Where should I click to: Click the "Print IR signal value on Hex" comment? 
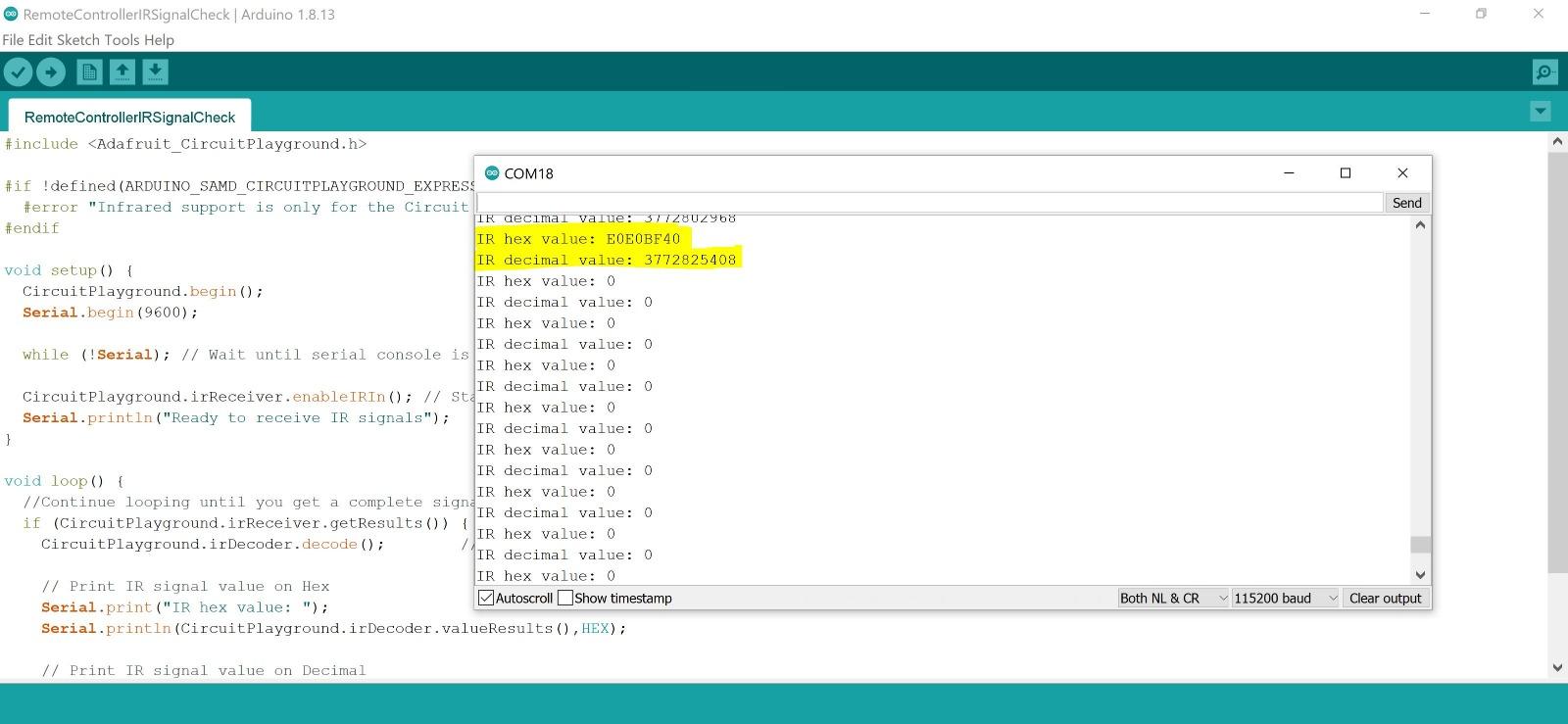(185, 586)
